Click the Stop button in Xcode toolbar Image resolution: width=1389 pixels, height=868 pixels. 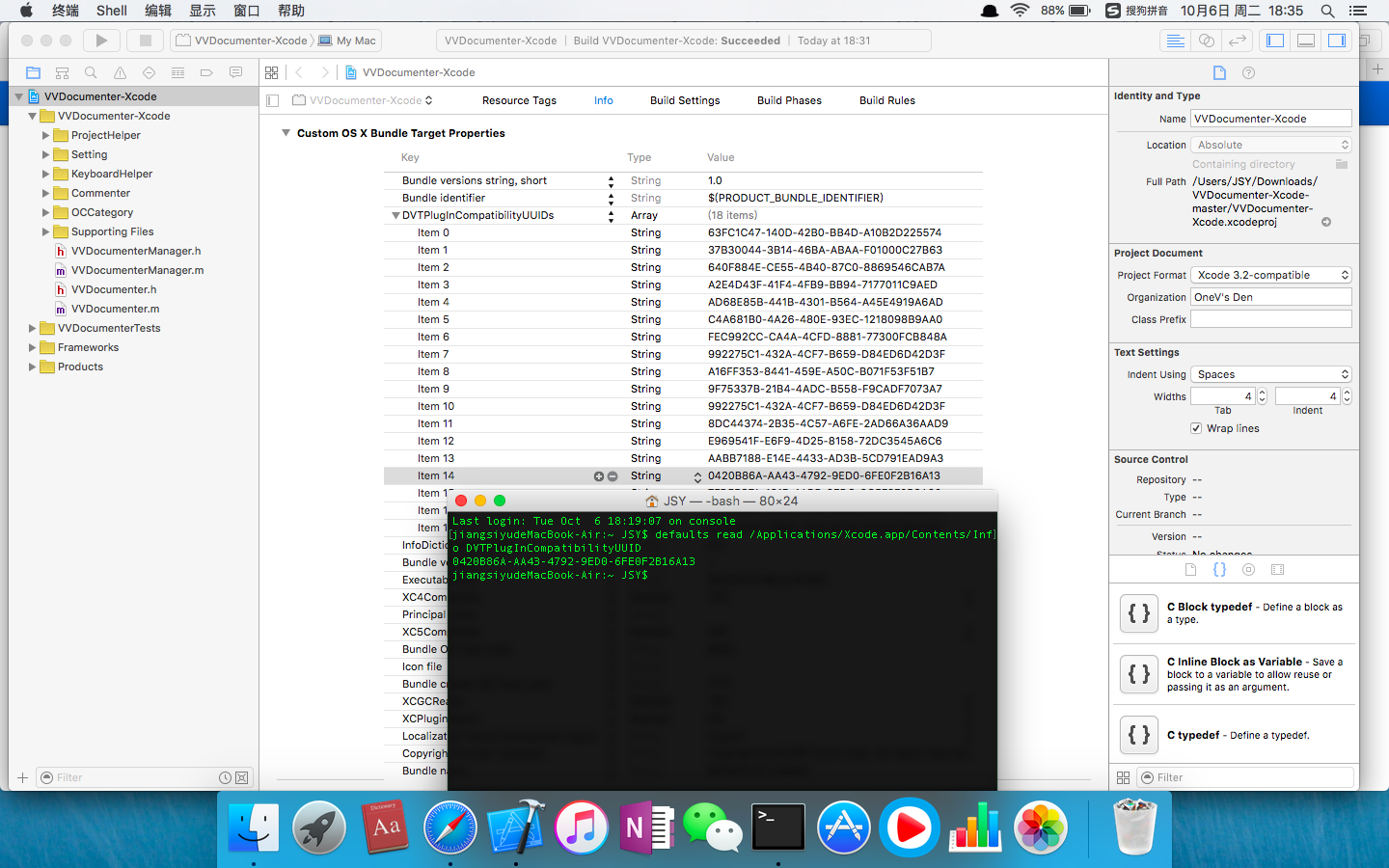coord(146,41)
